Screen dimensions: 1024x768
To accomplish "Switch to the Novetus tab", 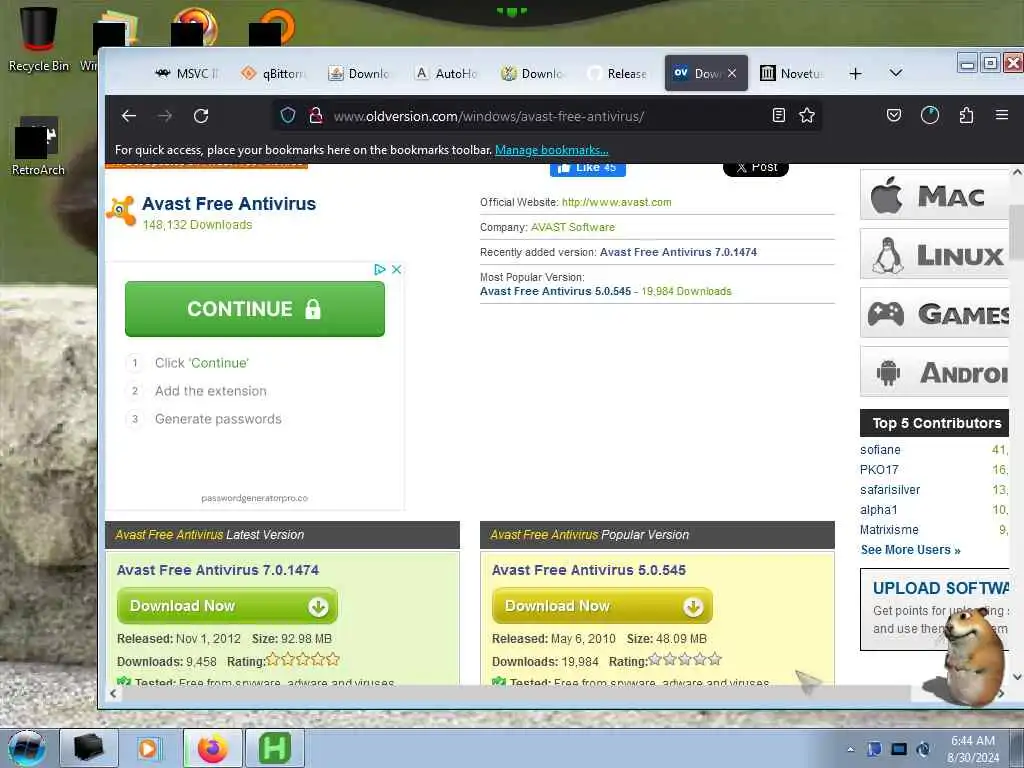I will coord(792,74).
